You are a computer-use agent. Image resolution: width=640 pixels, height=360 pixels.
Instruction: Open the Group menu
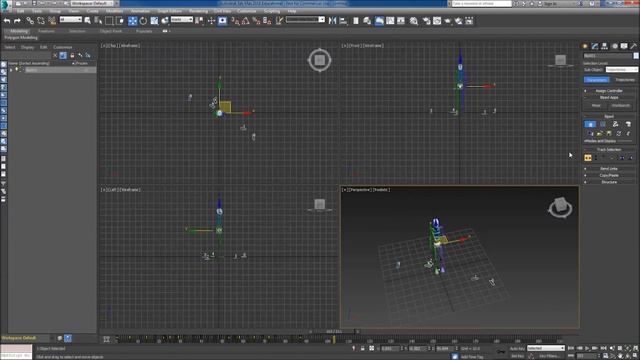tap(55, 11)
